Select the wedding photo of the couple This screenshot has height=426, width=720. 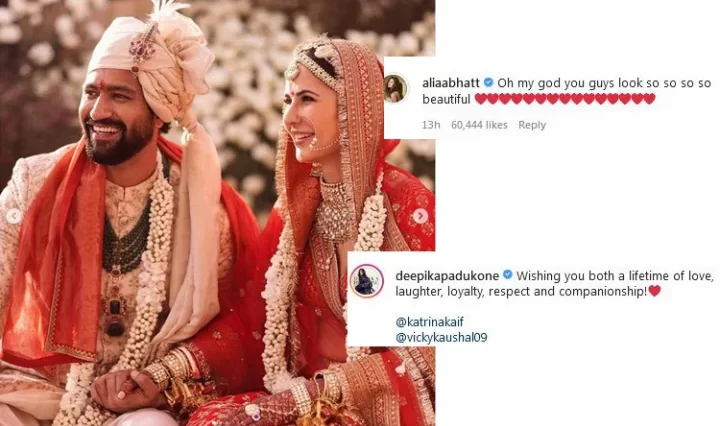218,213
